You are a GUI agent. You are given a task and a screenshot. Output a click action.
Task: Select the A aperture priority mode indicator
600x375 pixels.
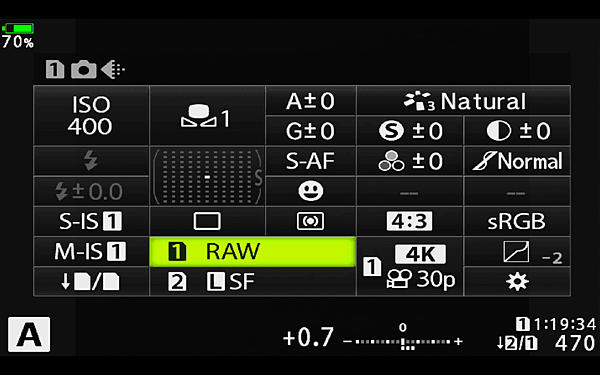[x=29, y=334]
